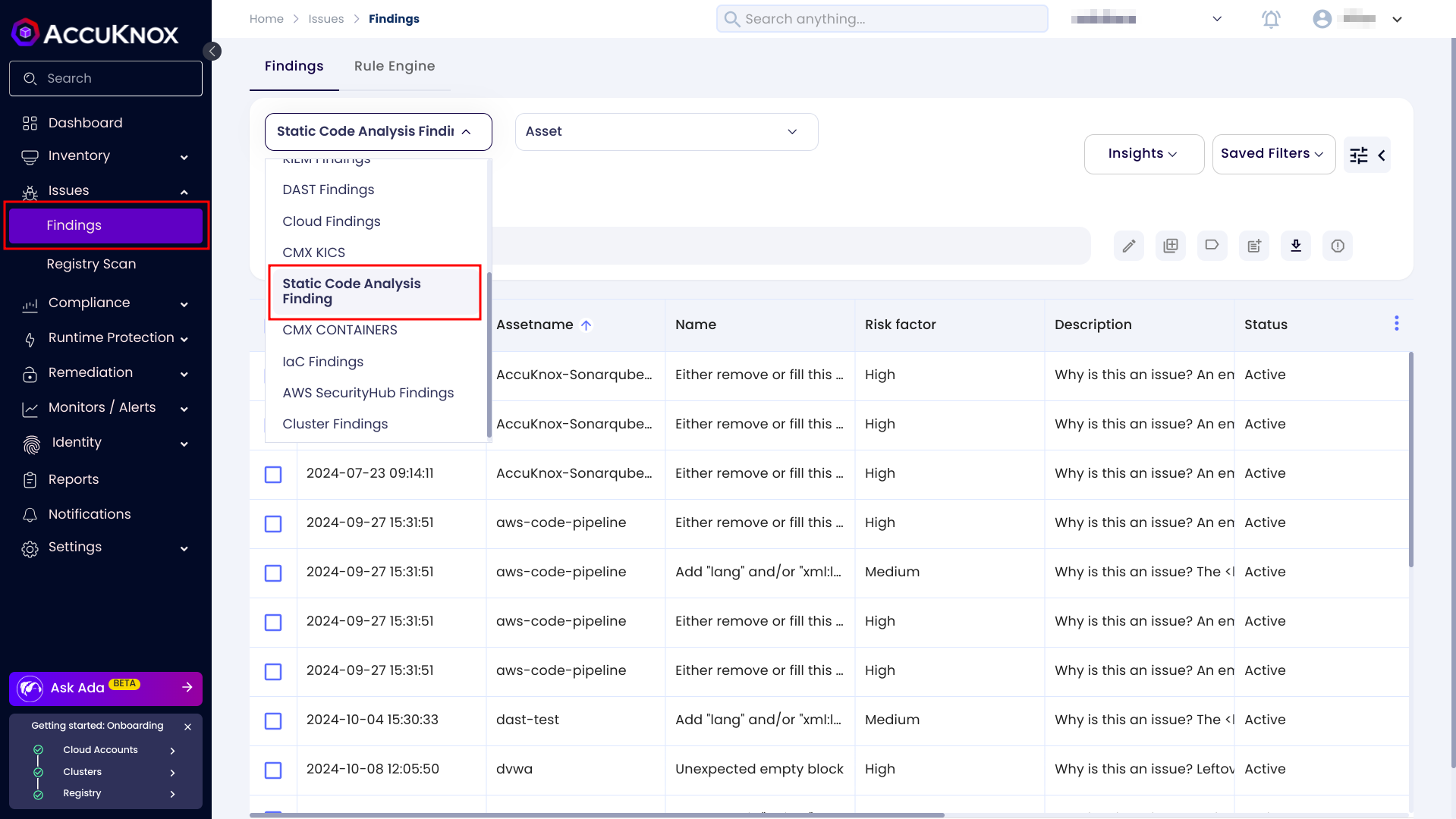Click the create ticket icon
The width and height of the screenshot is (1456, 819).
click(x=1254, y=246)
